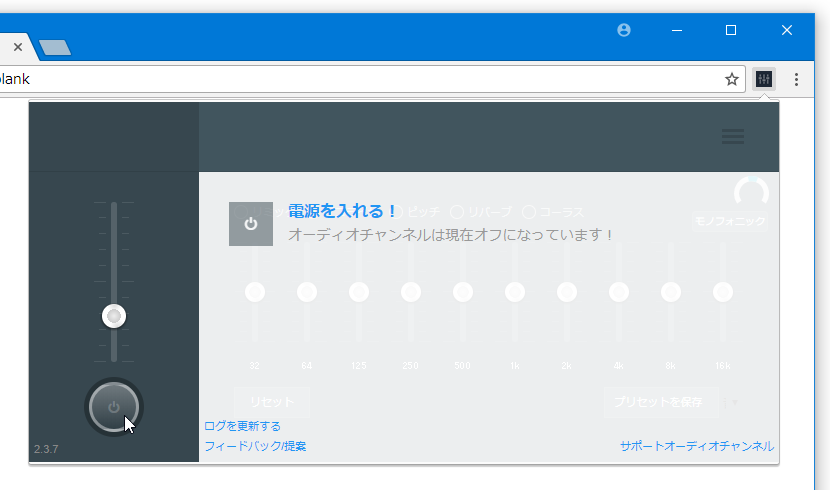
Task: Click the オーディオチャンネルは現在オフになっています！ message
Action: (450, 234)
